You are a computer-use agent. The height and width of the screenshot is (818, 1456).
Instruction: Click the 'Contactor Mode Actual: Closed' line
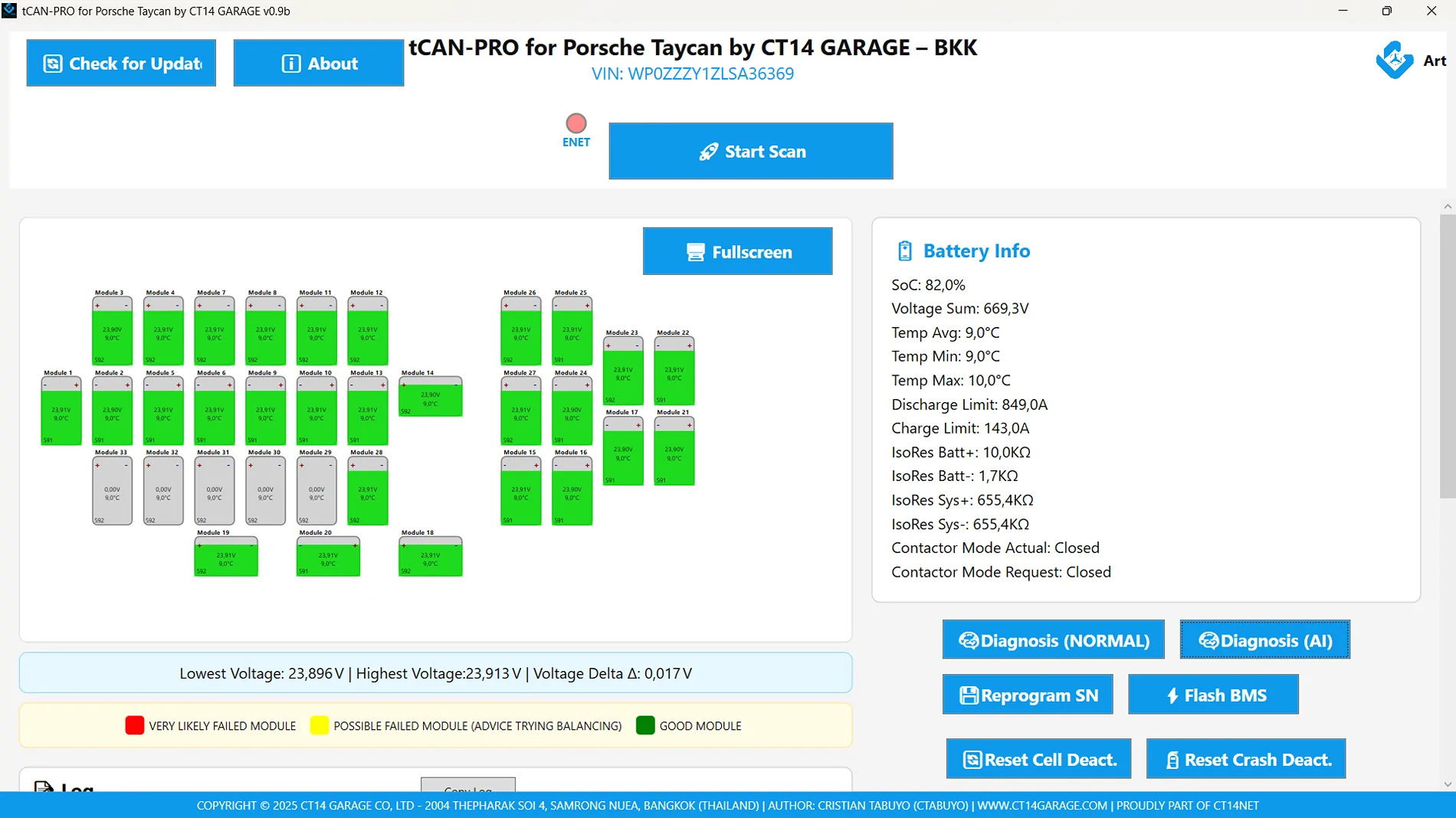pyautogui.click(x=995, y=548)
